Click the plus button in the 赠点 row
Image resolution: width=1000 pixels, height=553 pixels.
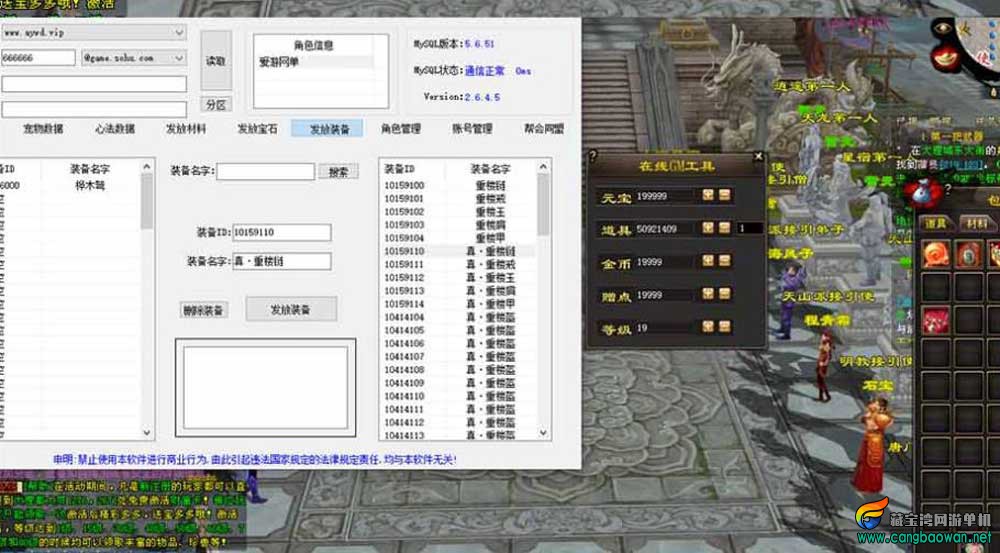tap(708, 294)
